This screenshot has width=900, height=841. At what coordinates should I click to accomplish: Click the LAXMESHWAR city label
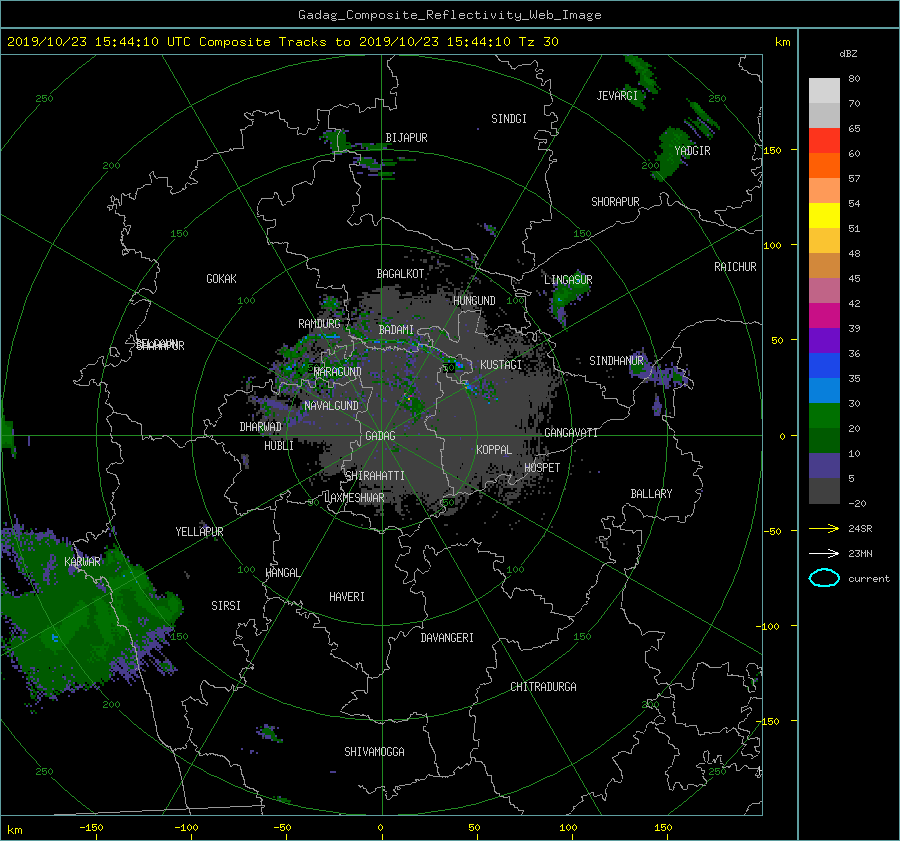pos(354,498)
